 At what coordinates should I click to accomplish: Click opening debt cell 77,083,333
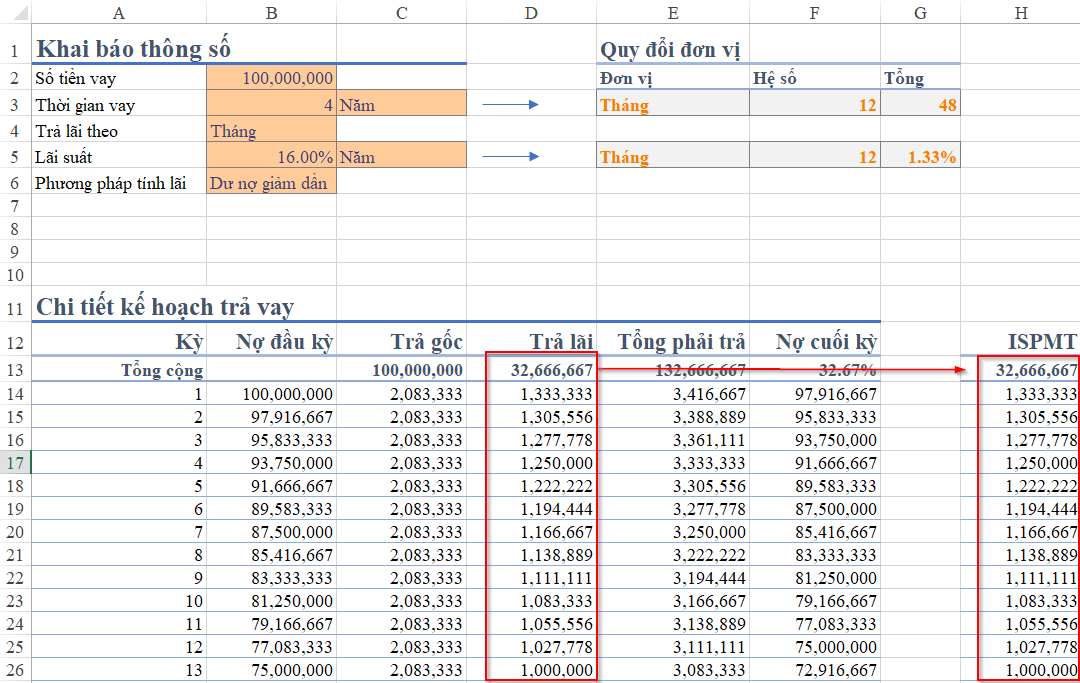pyautogui.click(x=271, y=647)
